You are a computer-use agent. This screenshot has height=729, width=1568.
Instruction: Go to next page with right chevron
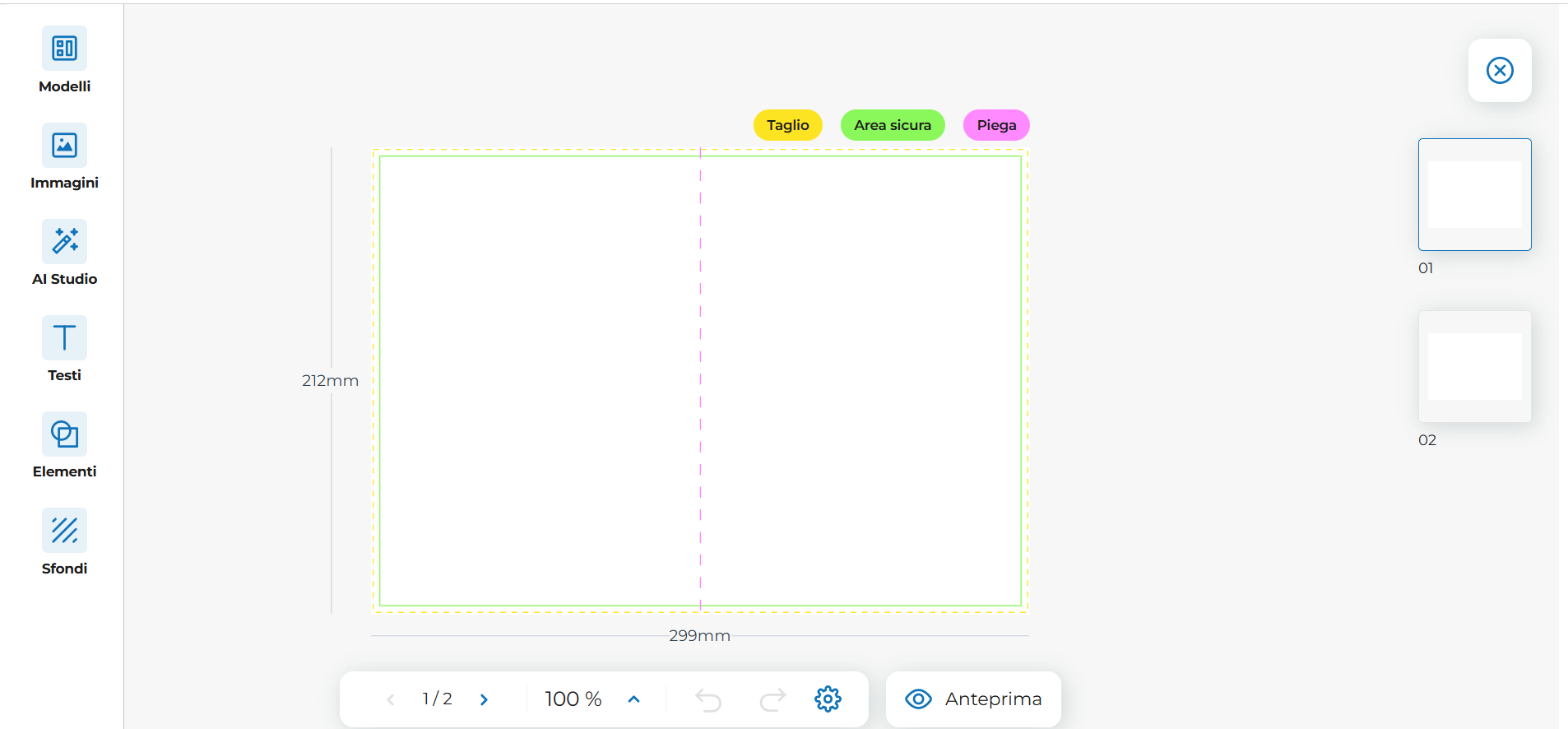coord(484,699)
